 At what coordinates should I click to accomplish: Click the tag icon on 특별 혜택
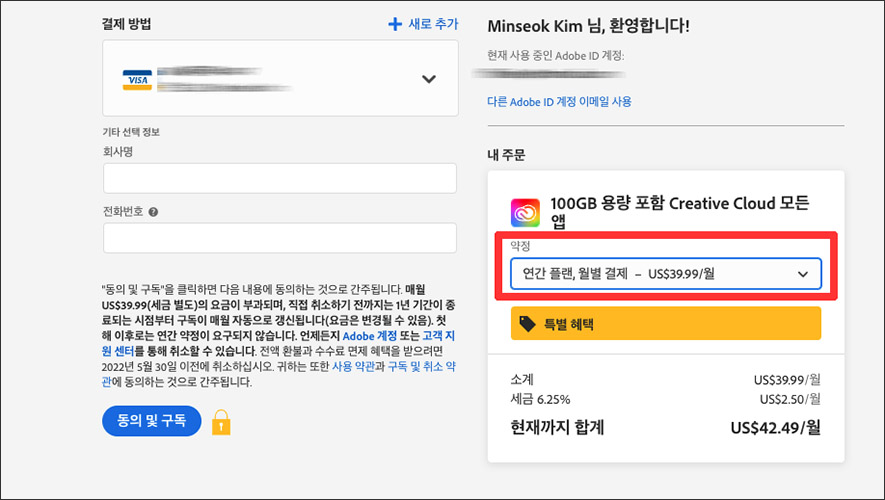(527, 324)
